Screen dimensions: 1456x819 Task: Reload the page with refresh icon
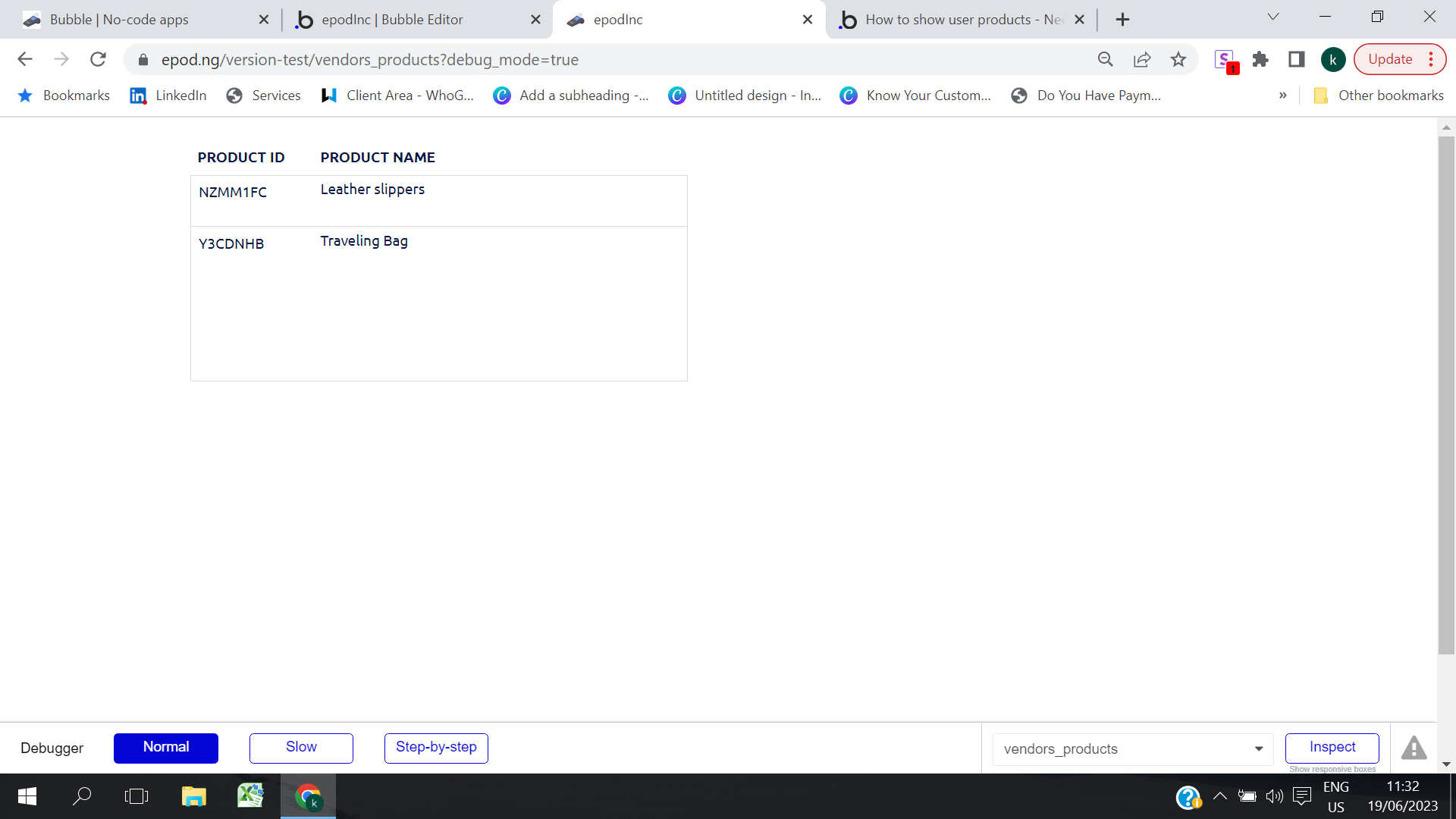pyautogui.click(x=98, y=59)
